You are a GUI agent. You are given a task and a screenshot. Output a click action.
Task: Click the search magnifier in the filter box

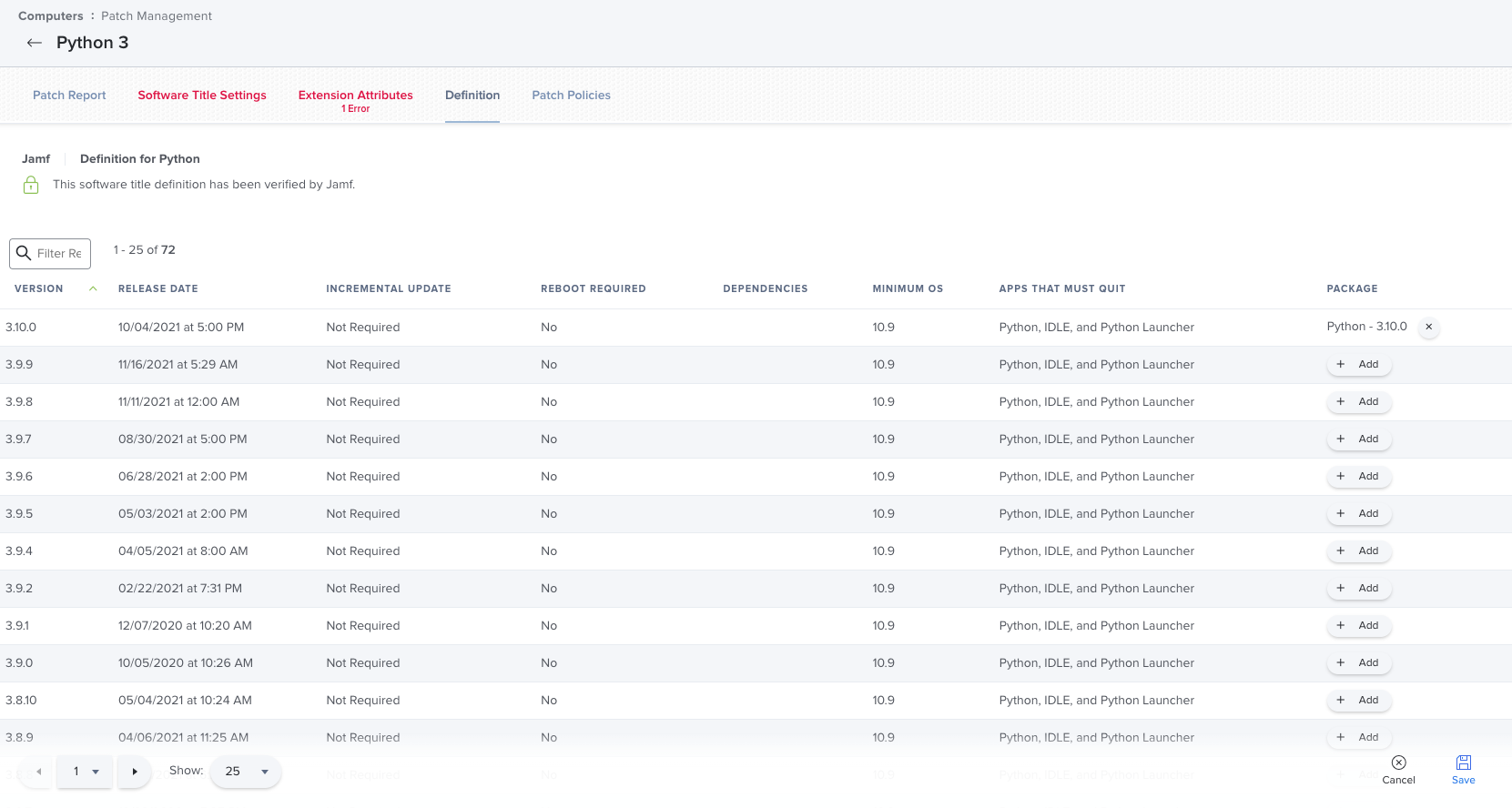24,253
